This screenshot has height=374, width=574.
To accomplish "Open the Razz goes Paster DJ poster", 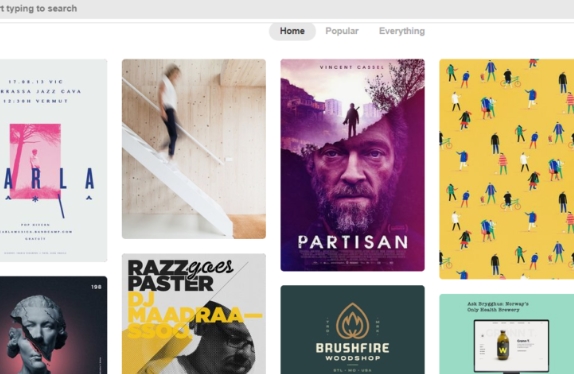I will click(194, 314).
